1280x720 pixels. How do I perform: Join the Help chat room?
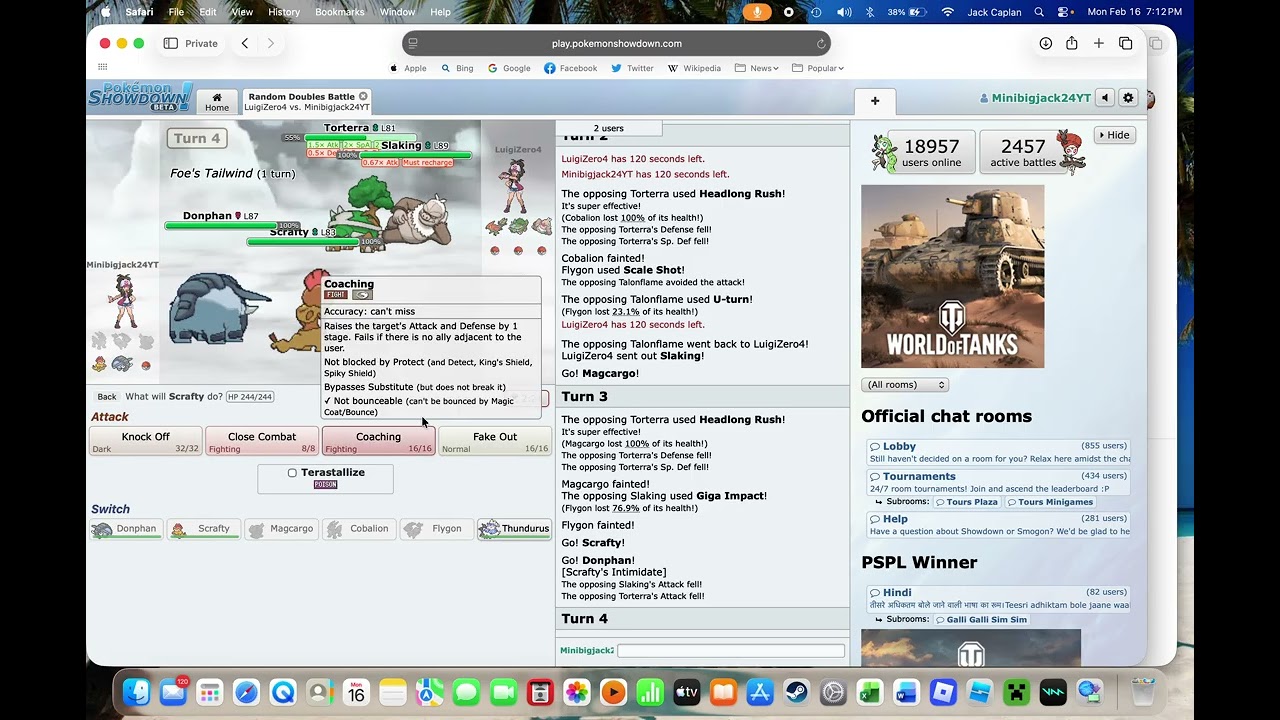(x=998, y=525)
